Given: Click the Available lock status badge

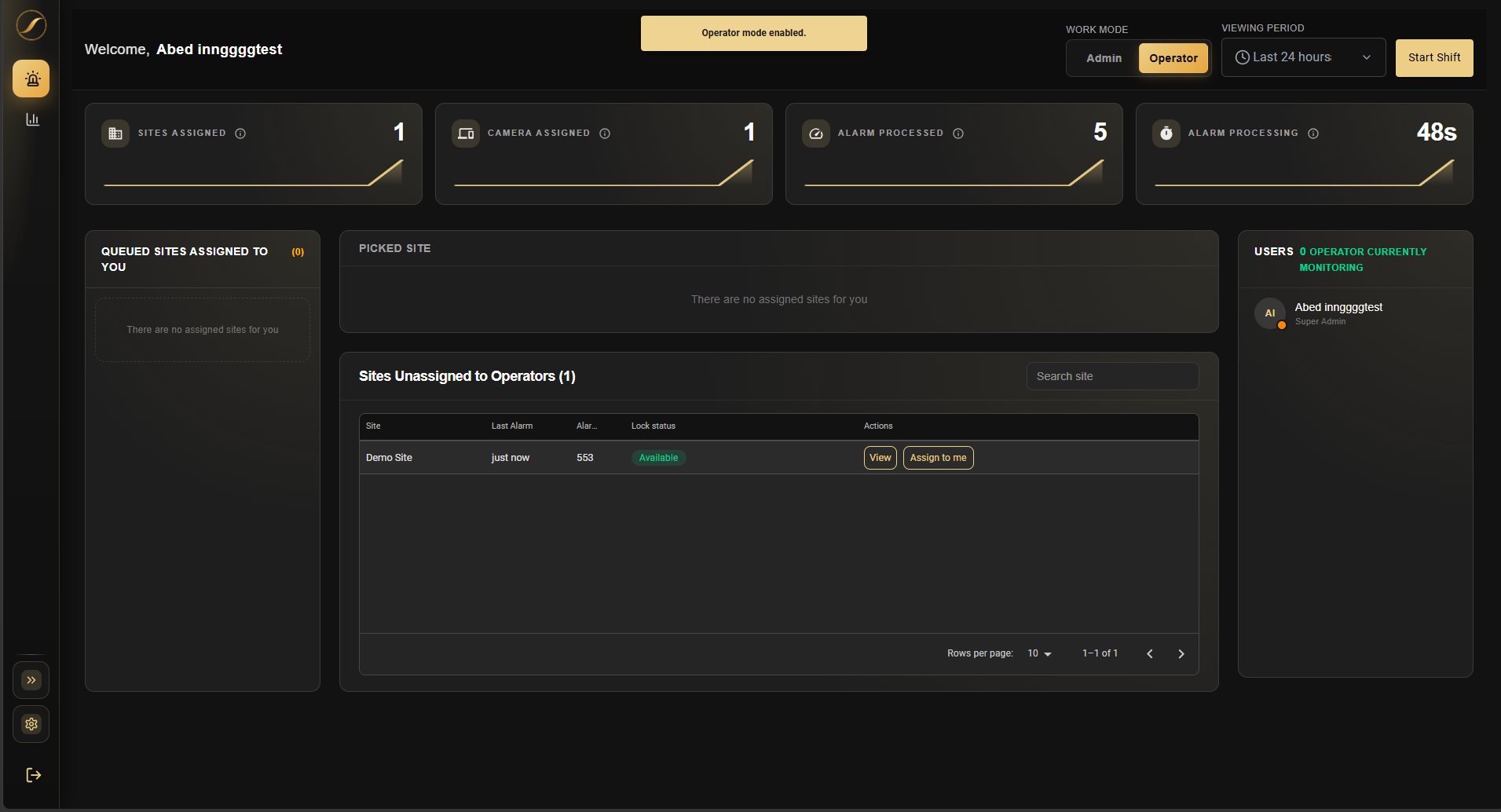Looking at the screenshot, I should pos(658,458).
